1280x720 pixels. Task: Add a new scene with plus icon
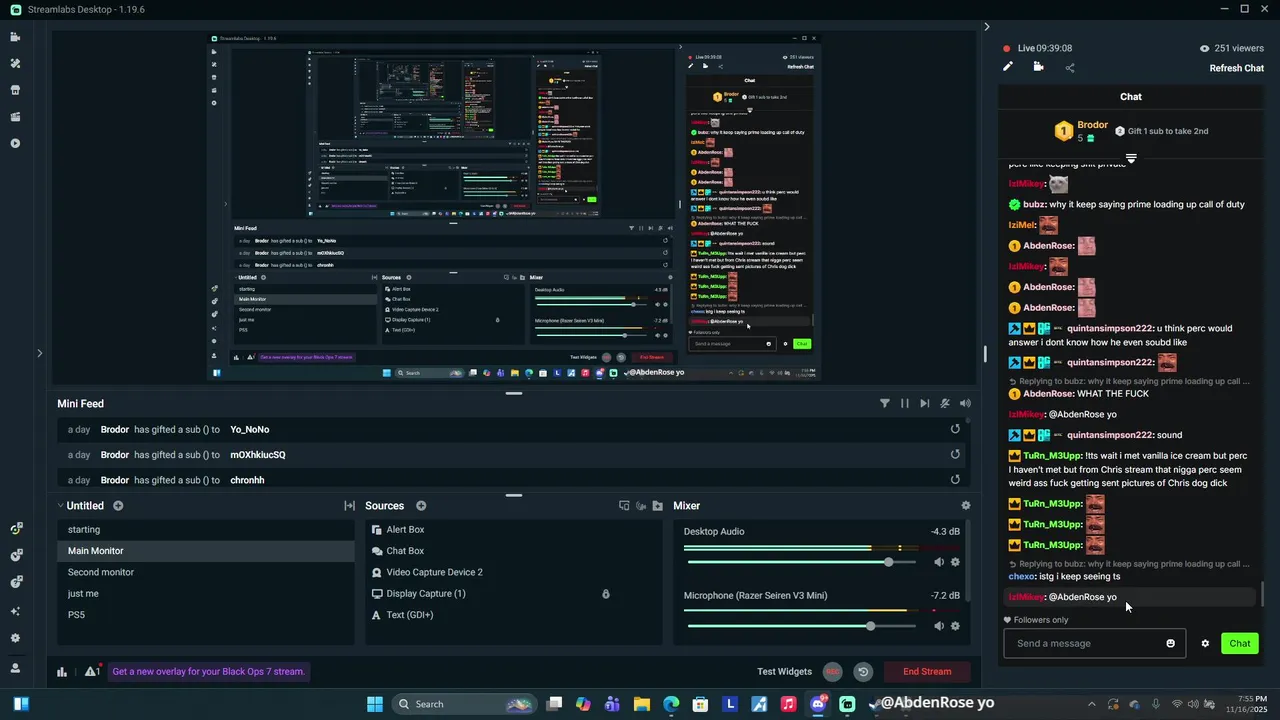click(118, 506)
